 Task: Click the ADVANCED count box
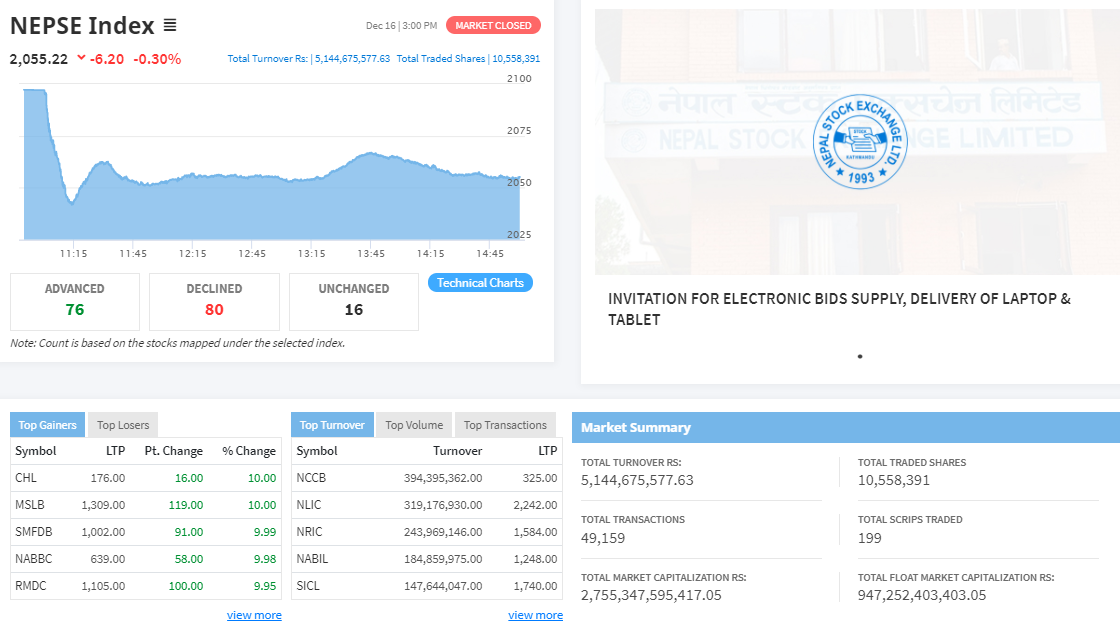(x=75, y=301)
